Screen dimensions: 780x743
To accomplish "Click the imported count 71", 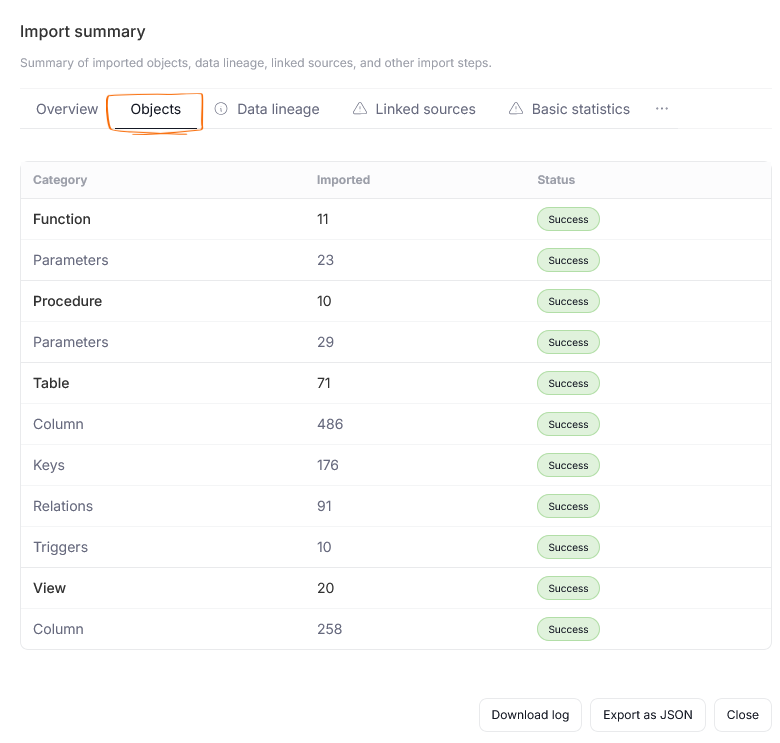I will (x=324, y=383).
